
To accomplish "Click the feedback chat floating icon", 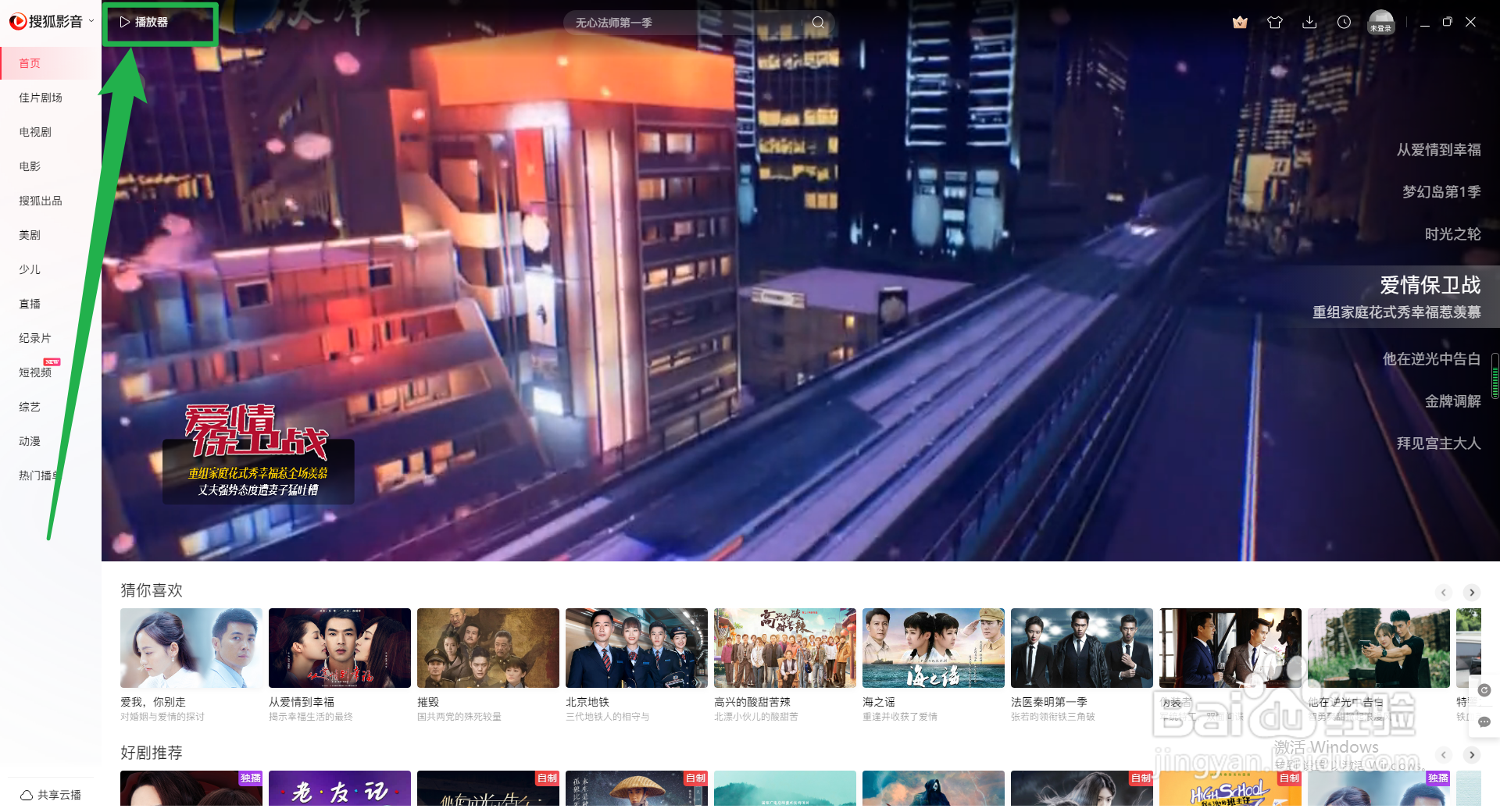I will click(x=1484, y=722).
